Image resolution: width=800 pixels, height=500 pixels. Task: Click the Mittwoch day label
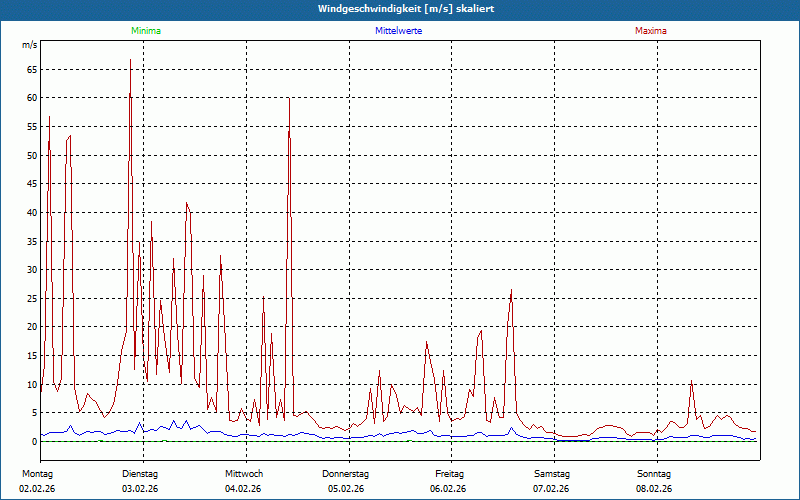(243, 473)
